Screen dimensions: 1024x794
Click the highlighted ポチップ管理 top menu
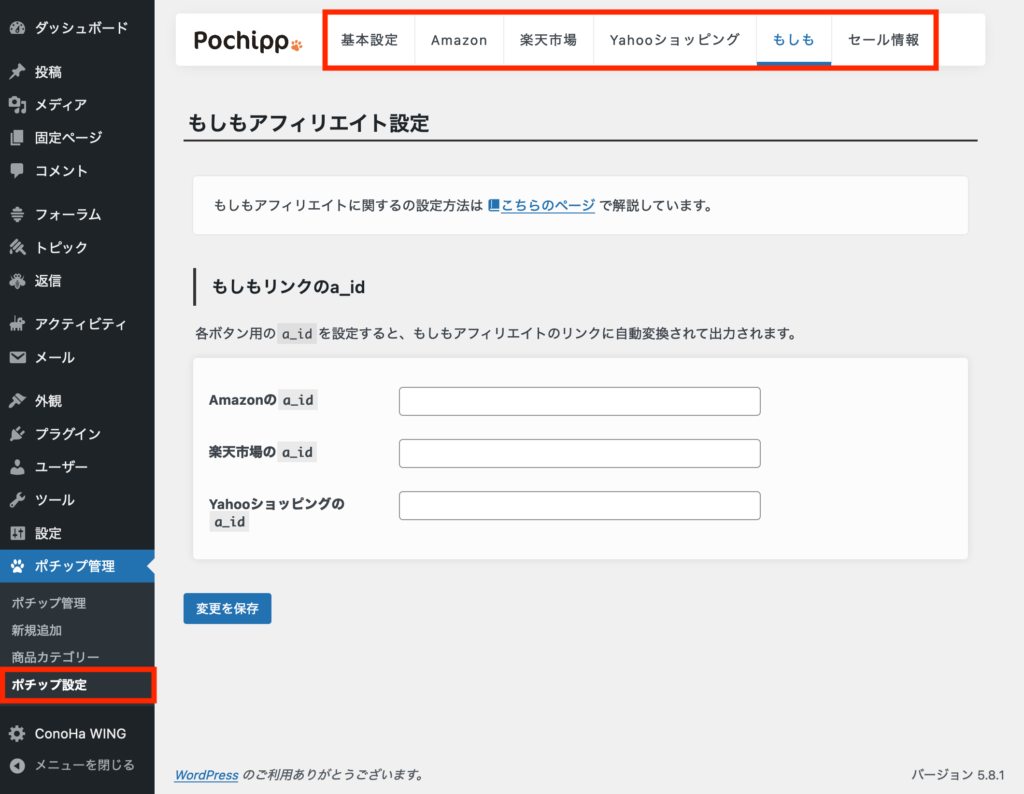point(77,566)
